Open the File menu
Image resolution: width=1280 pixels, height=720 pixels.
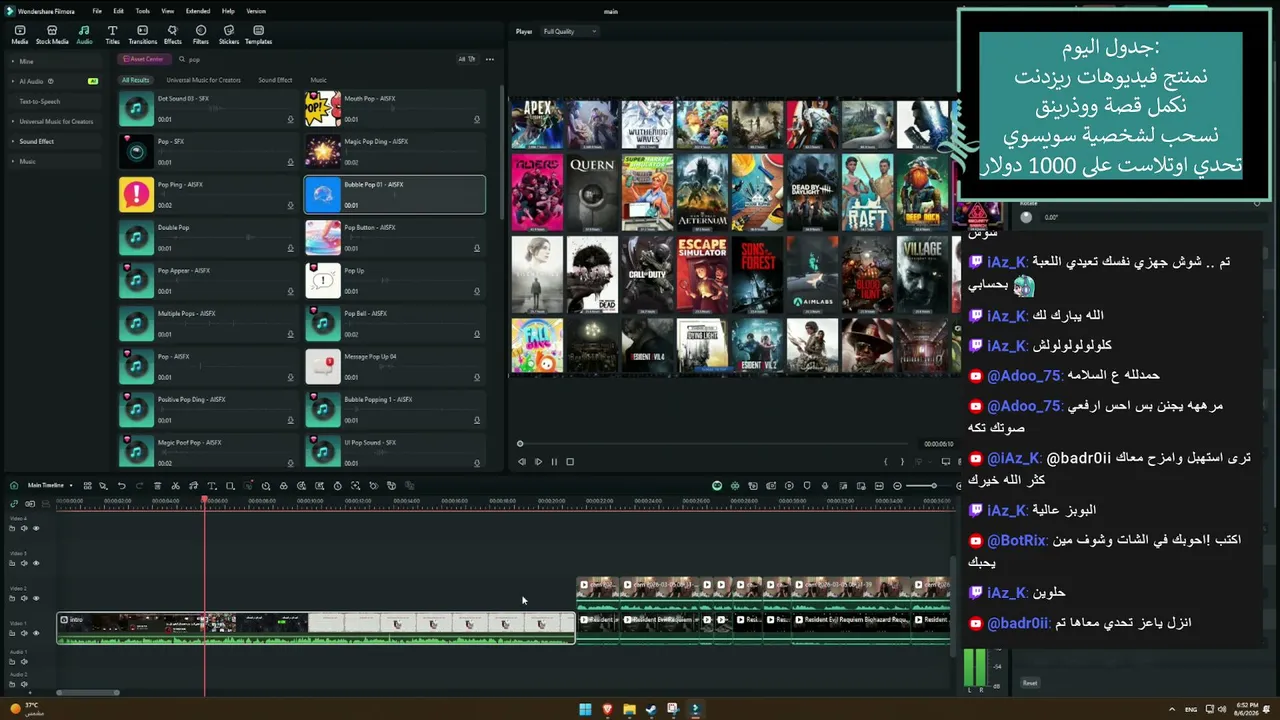click(x=97, y=11)
